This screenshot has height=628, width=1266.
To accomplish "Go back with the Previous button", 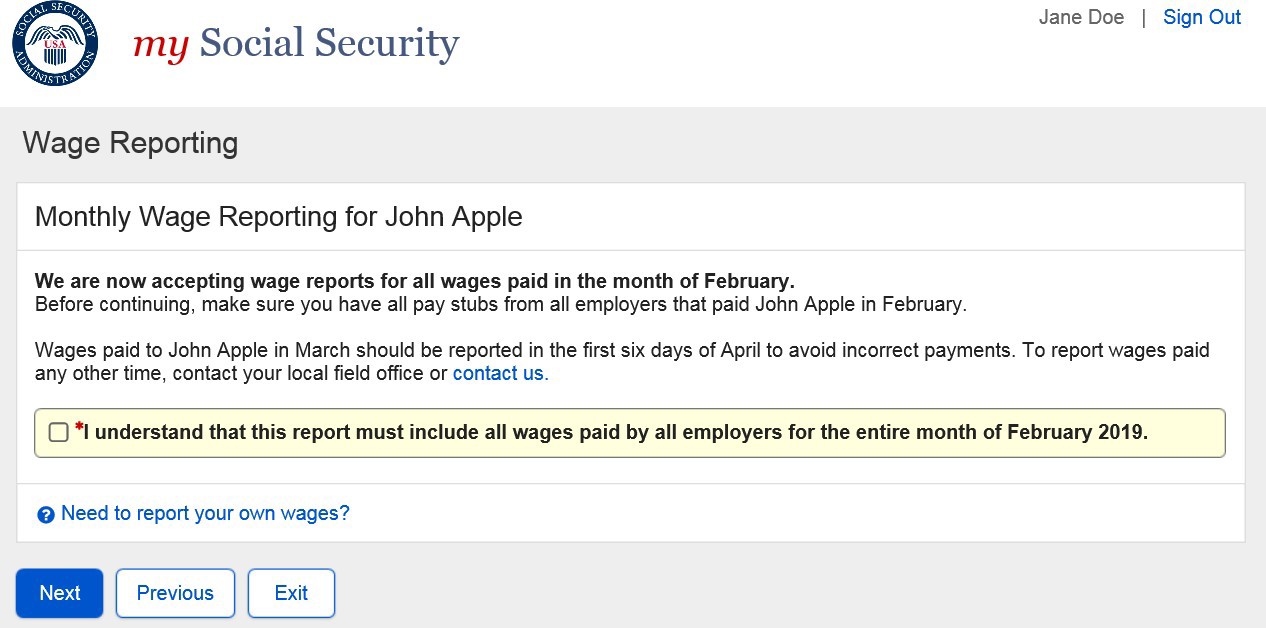I will pos(175,593).
